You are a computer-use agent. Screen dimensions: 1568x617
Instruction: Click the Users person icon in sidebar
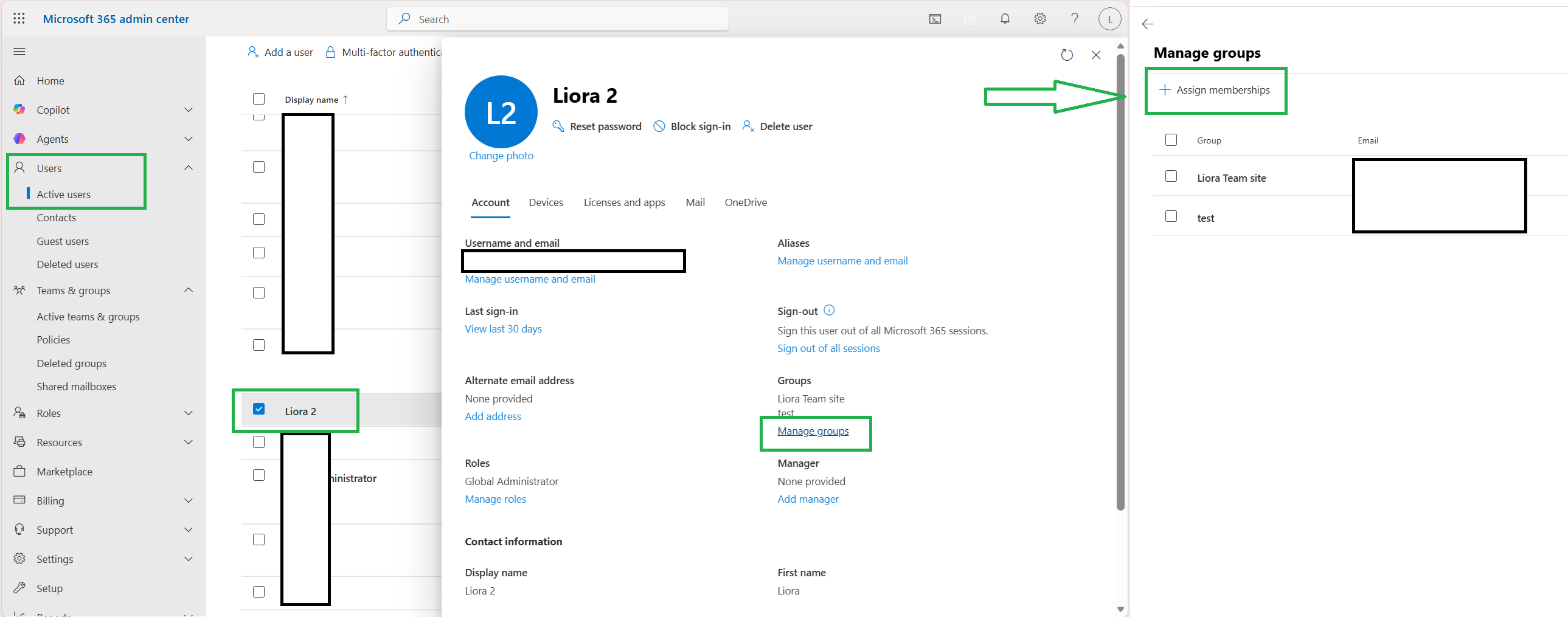tap(19, 168)
